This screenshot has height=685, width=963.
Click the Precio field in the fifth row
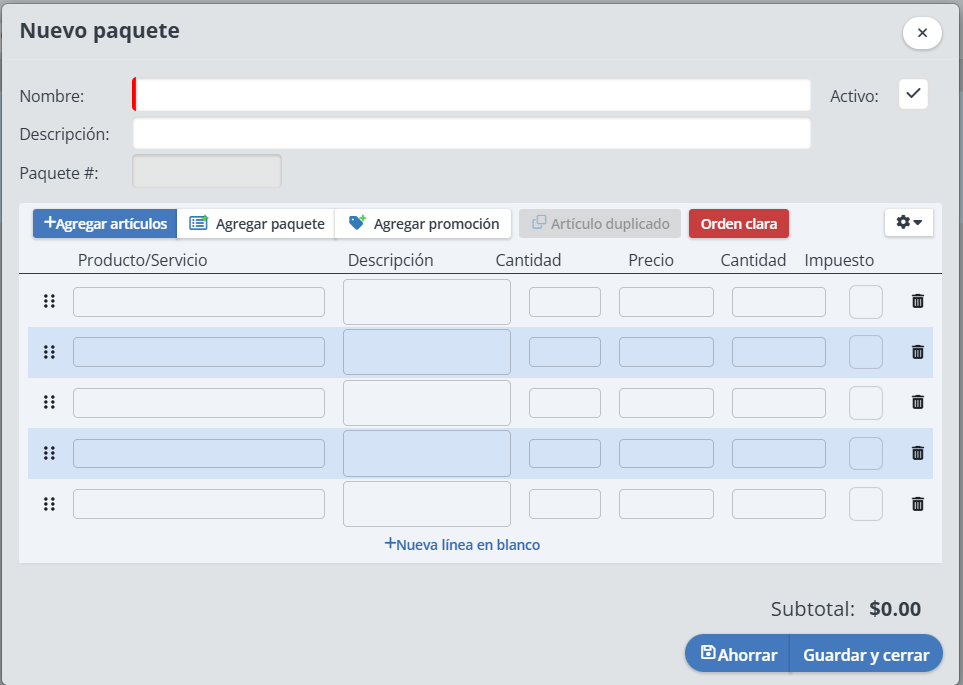[x=666, y=504]
